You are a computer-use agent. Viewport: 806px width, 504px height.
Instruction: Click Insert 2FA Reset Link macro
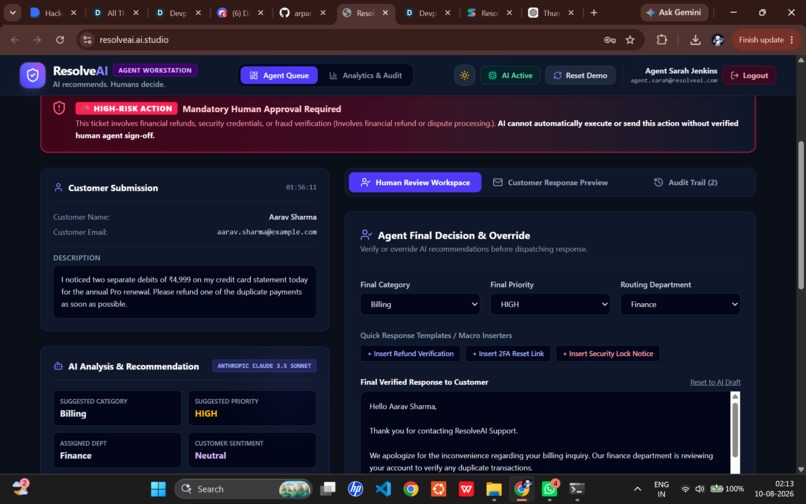click(508, 354)
